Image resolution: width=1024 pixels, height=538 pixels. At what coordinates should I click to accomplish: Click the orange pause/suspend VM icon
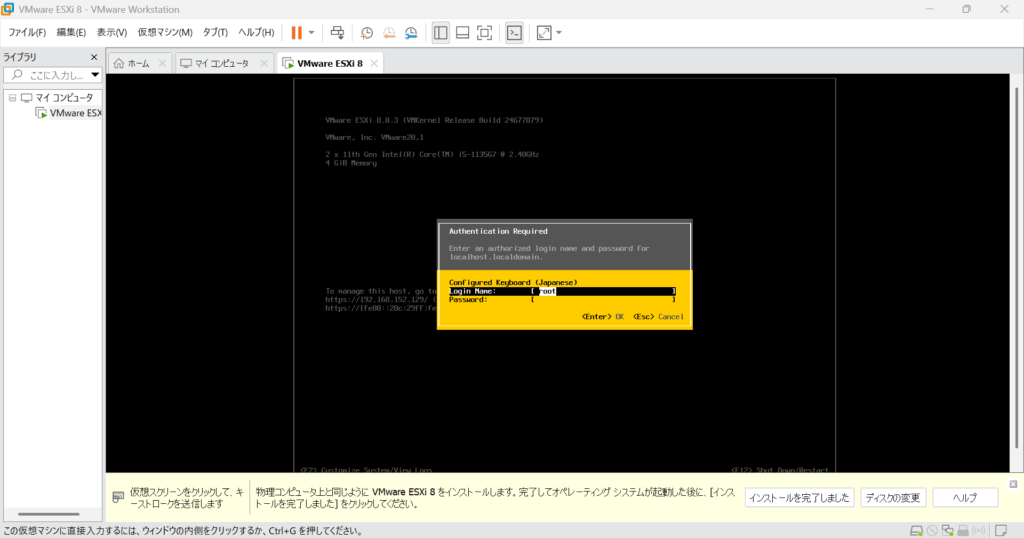pos(296,33)
